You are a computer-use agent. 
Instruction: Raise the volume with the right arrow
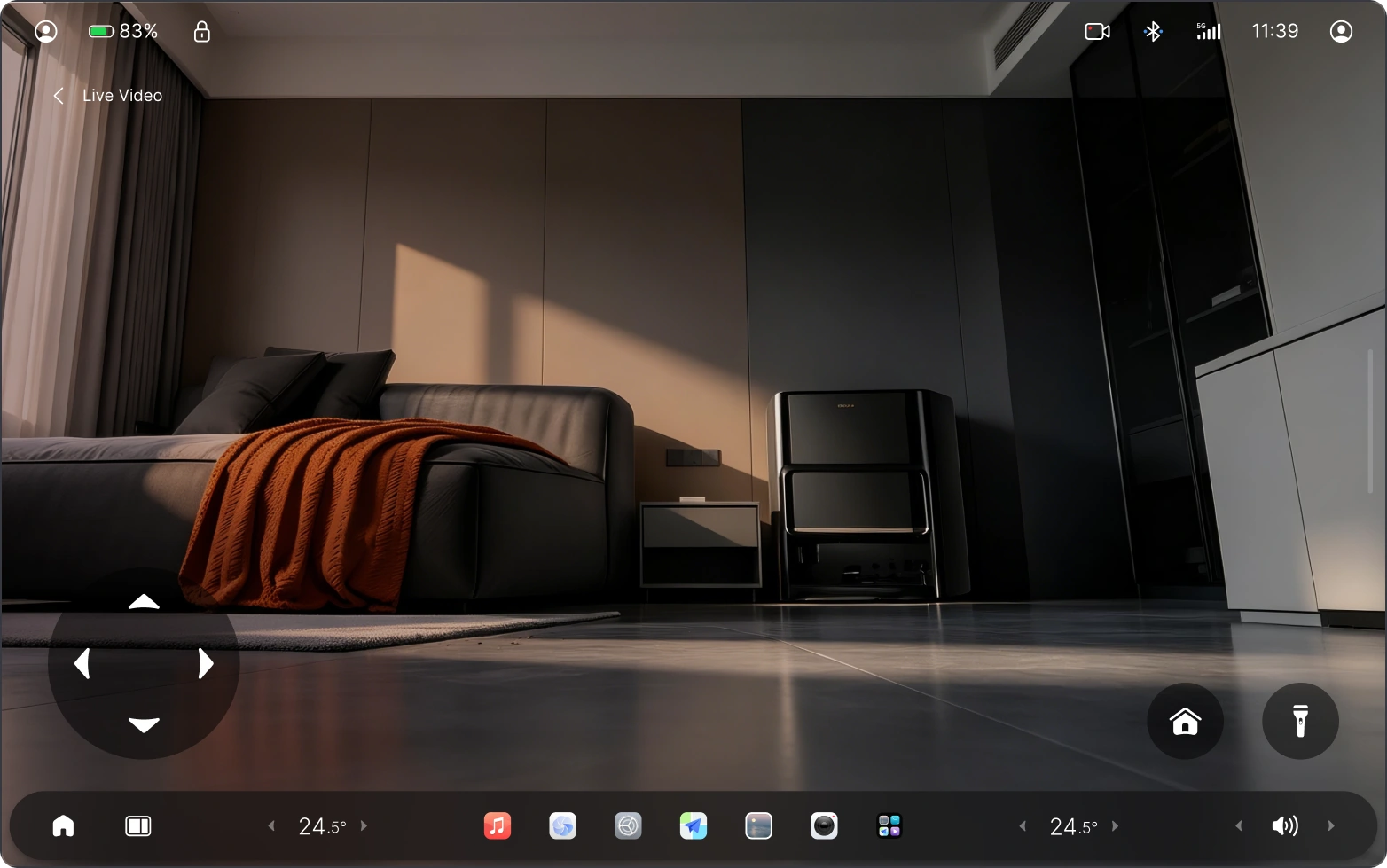(1331, 826)
